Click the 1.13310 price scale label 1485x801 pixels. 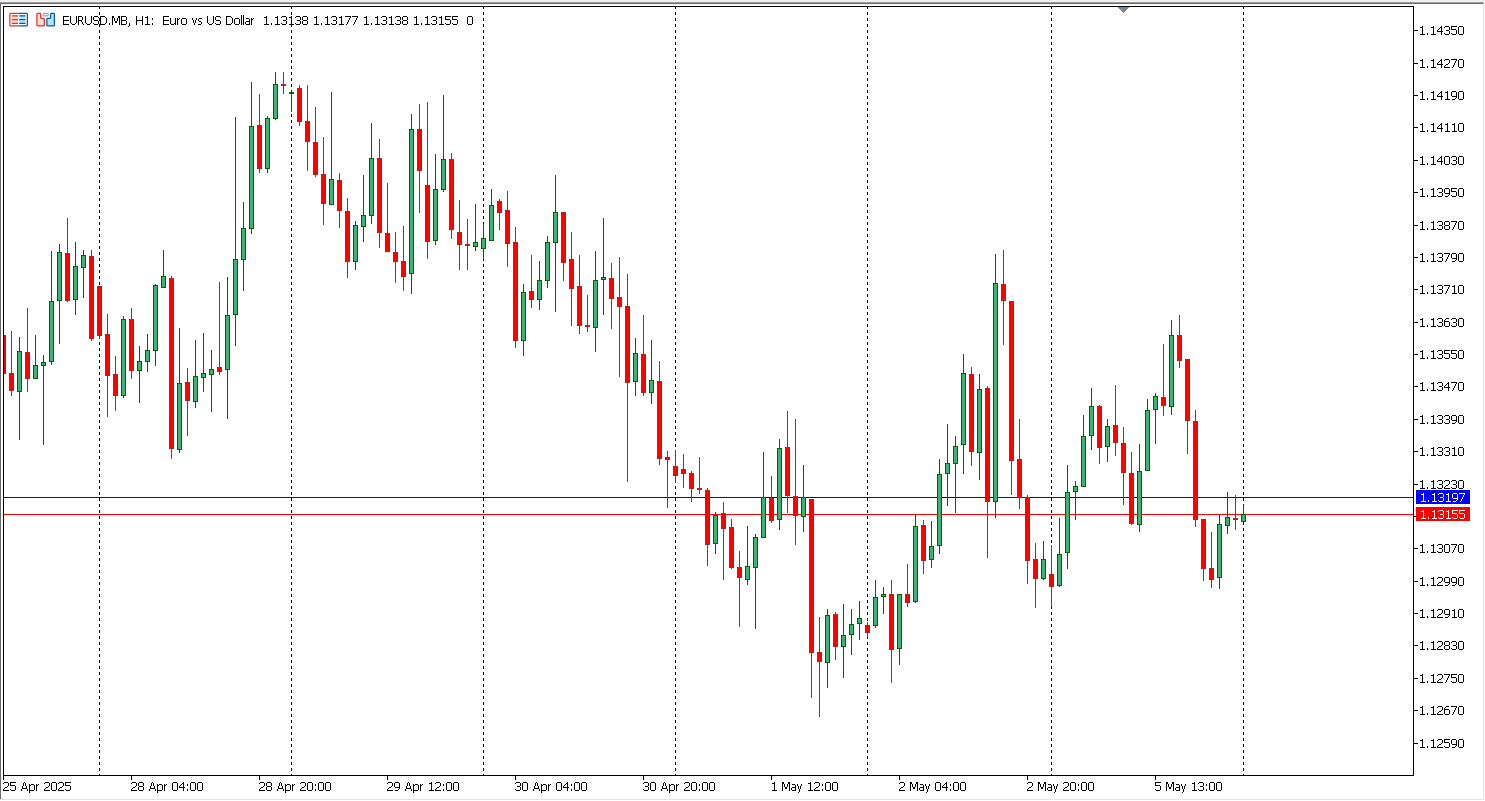click(1444, 451)
